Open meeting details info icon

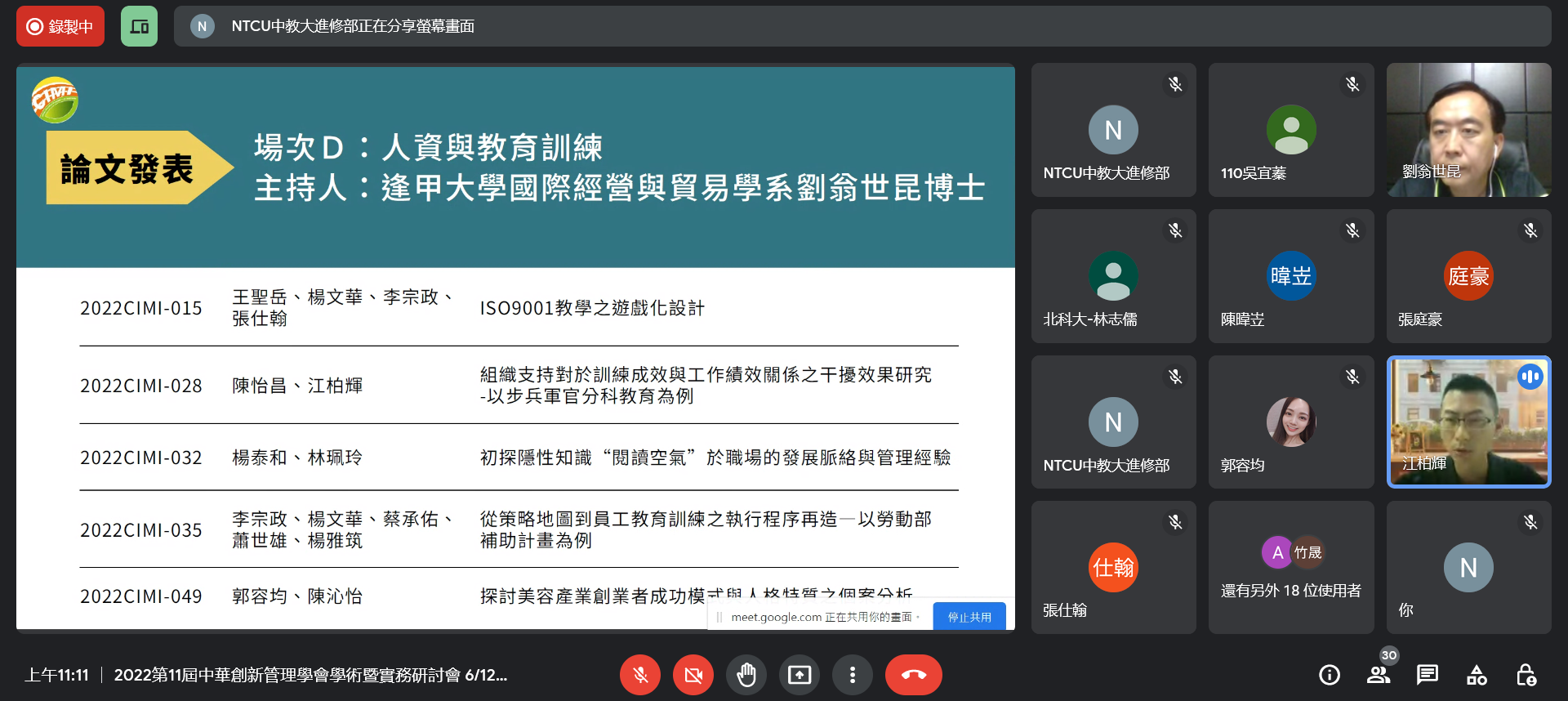1330,675
